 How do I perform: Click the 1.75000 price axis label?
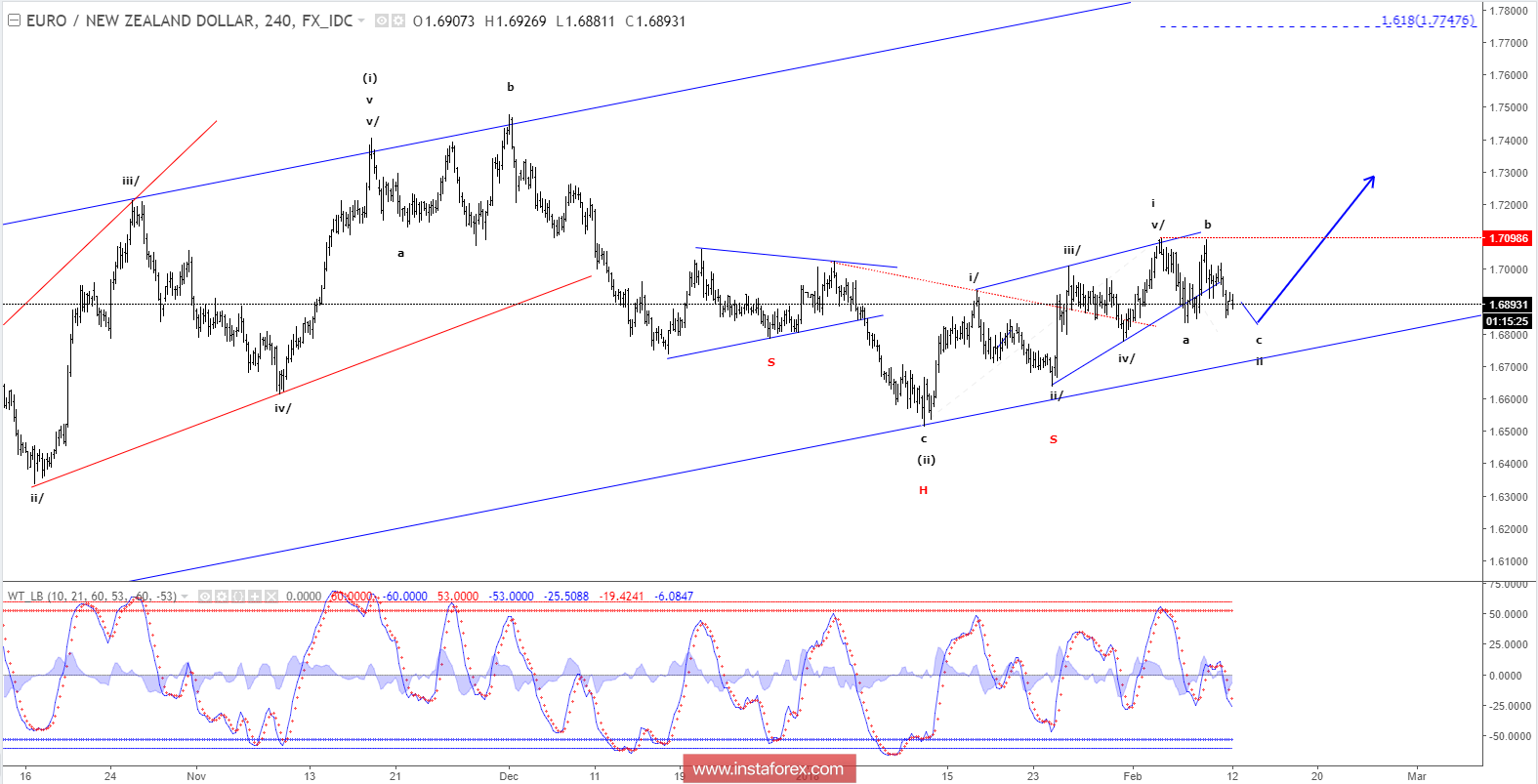click(1511, 107)
